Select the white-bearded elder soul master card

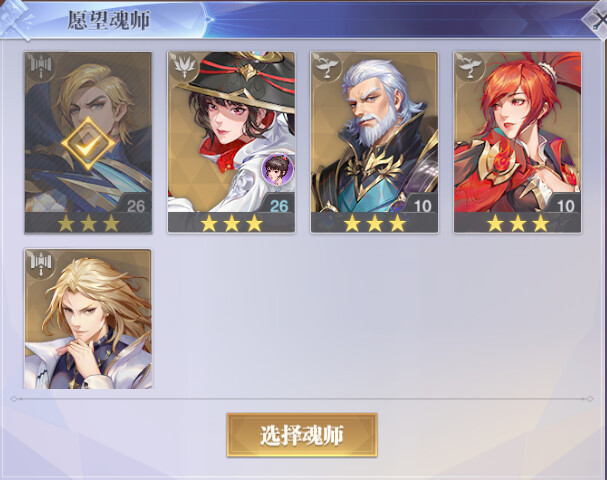(374, 142)
